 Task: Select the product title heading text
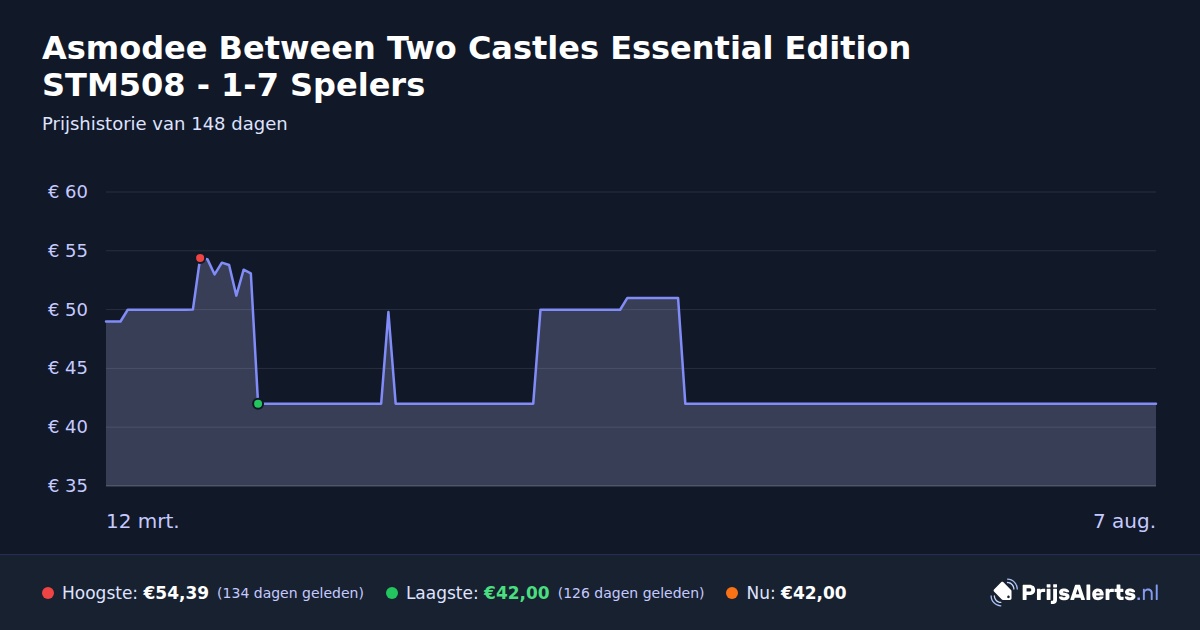pos(476,66)
